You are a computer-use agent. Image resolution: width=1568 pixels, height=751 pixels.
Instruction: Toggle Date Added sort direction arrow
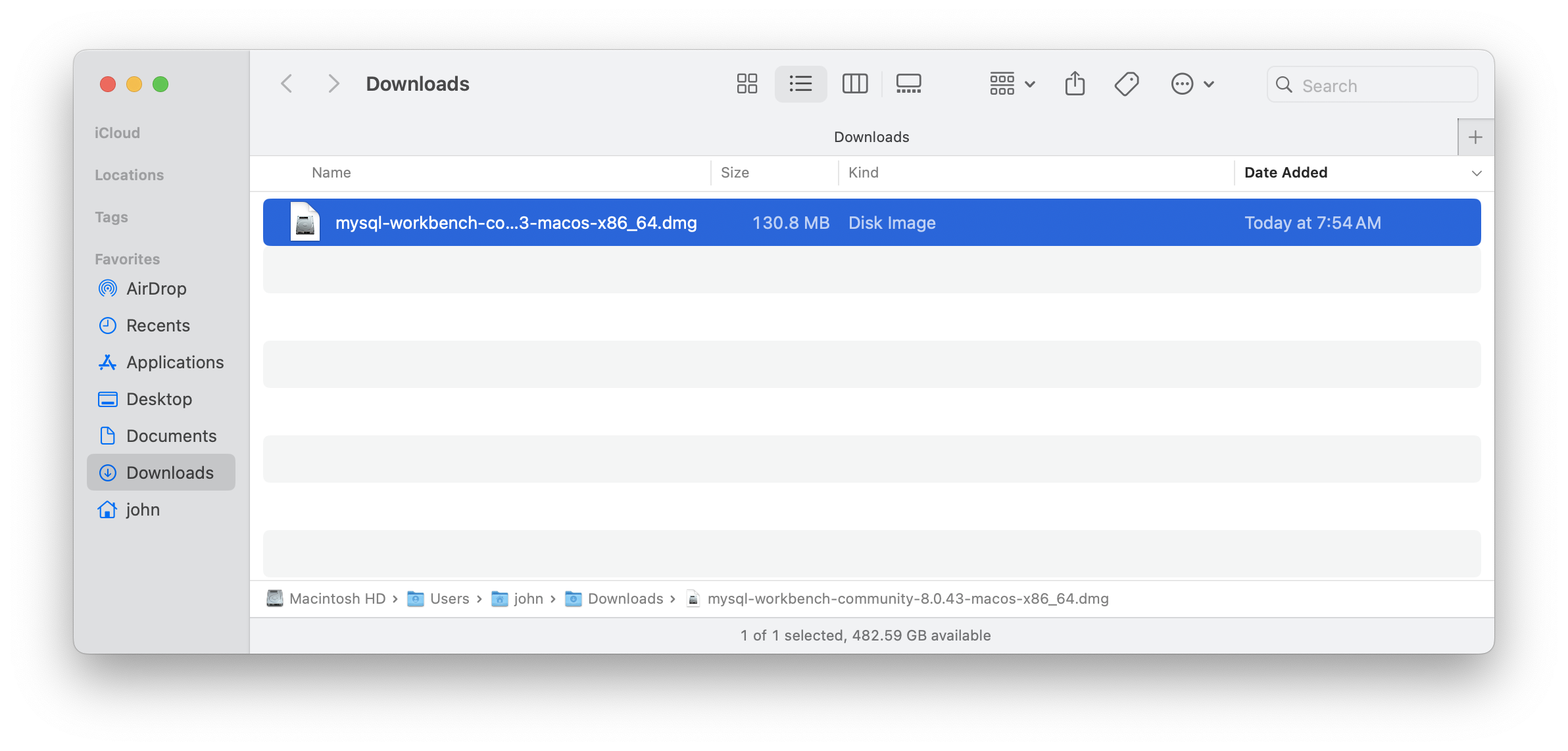1476,174
